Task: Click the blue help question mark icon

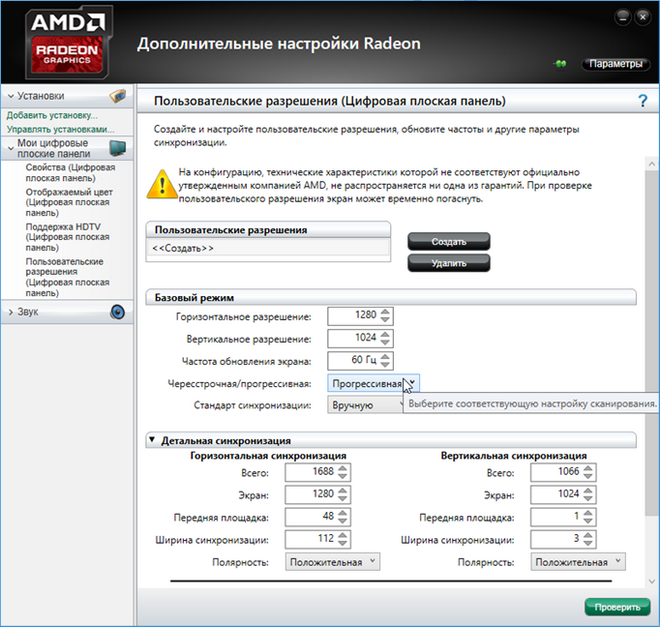Action: coord(643,101)
